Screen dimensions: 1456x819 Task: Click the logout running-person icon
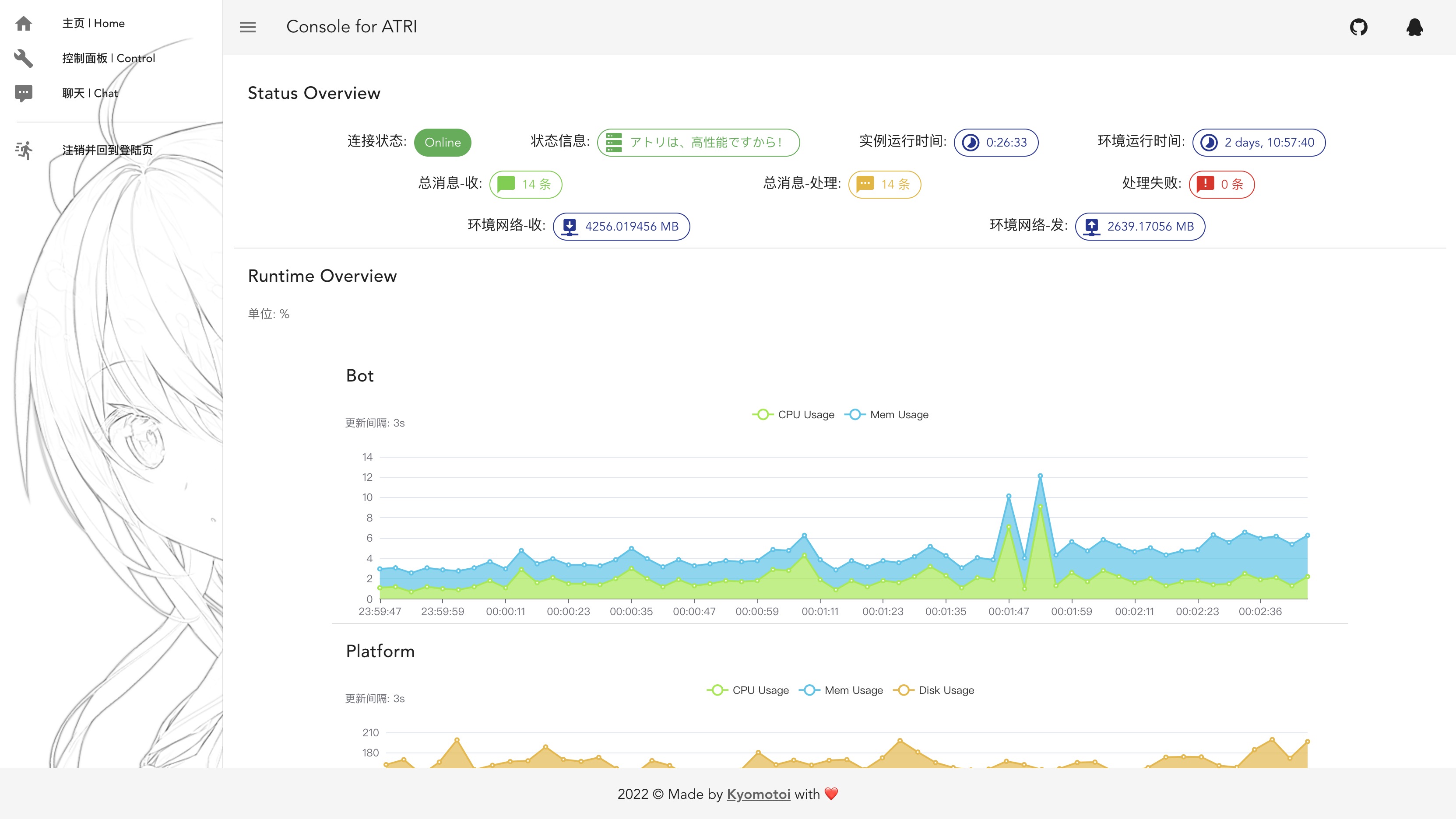pos(24,150)
